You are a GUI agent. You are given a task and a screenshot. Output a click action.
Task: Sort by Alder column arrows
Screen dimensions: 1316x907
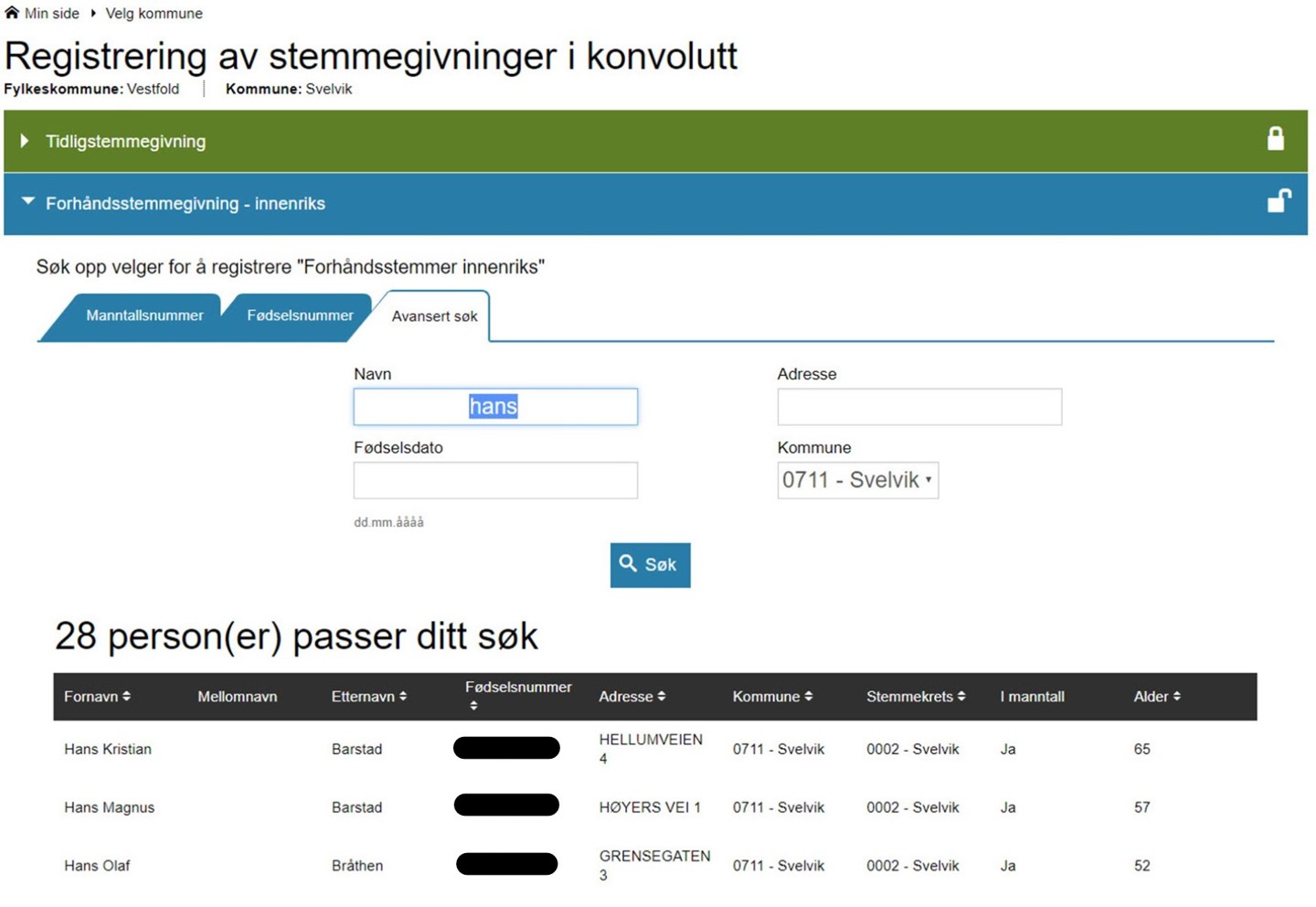pos(1177,697)
